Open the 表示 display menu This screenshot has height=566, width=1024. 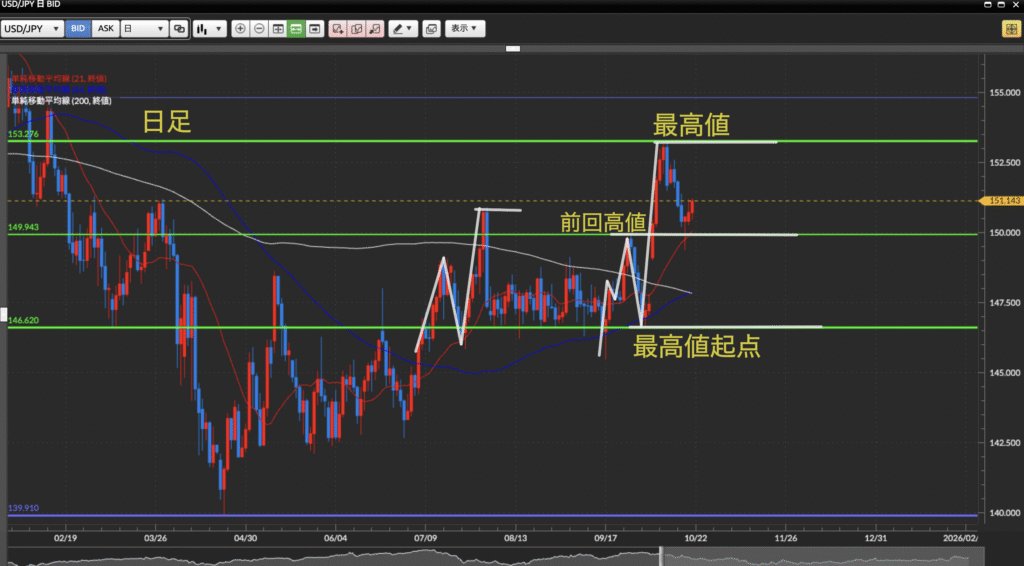click(x=464, y=29)
